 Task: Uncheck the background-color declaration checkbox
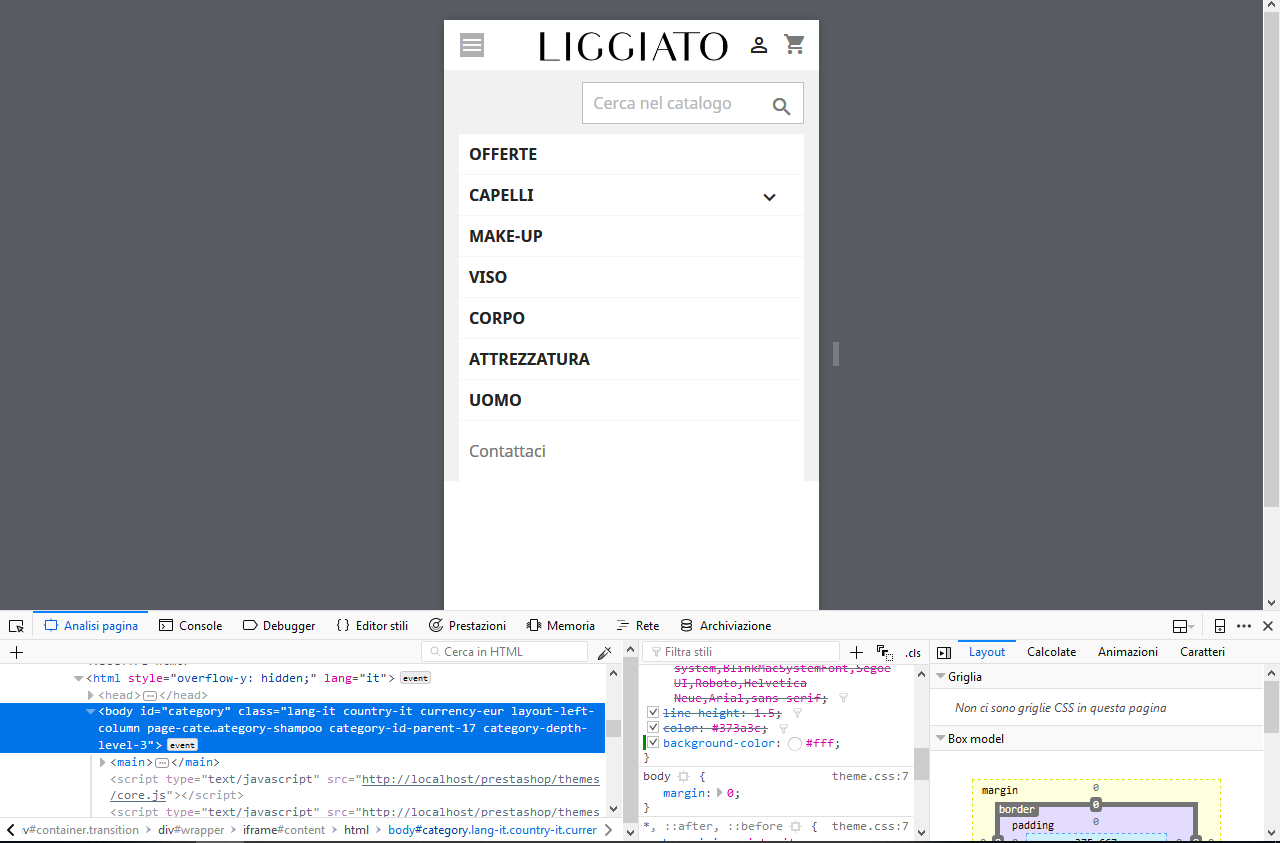tap(653, 743)
